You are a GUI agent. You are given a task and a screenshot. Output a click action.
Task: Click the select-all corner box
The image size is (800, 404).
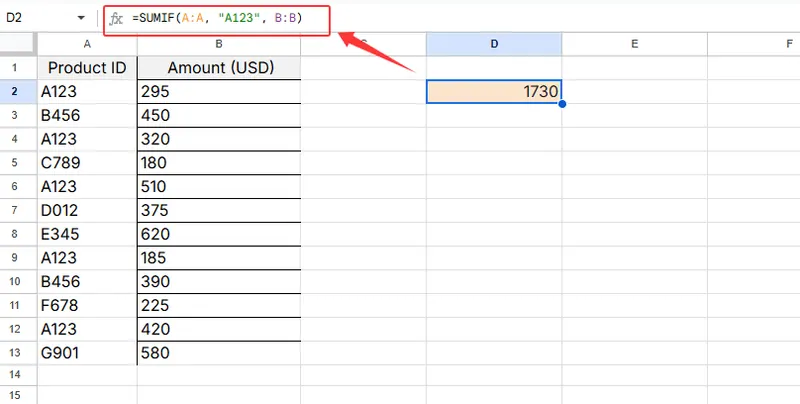pyautogui.click(x=18, y=44)
